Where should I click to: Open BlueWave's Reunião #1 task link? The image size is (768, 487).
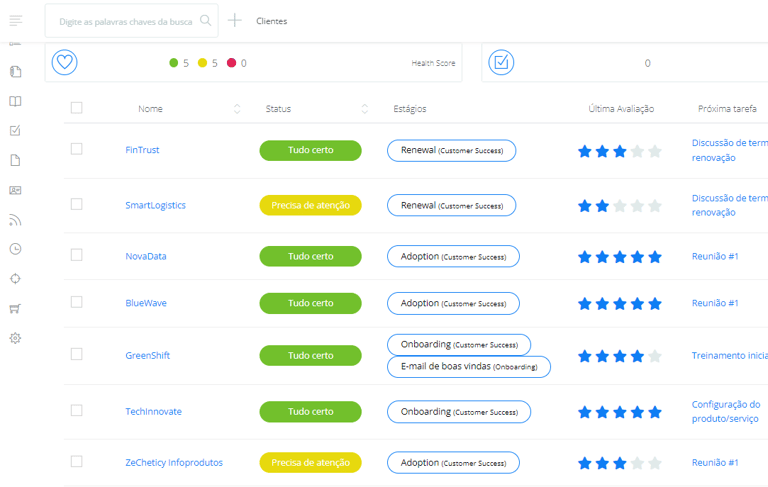click(x=715, y=303)
